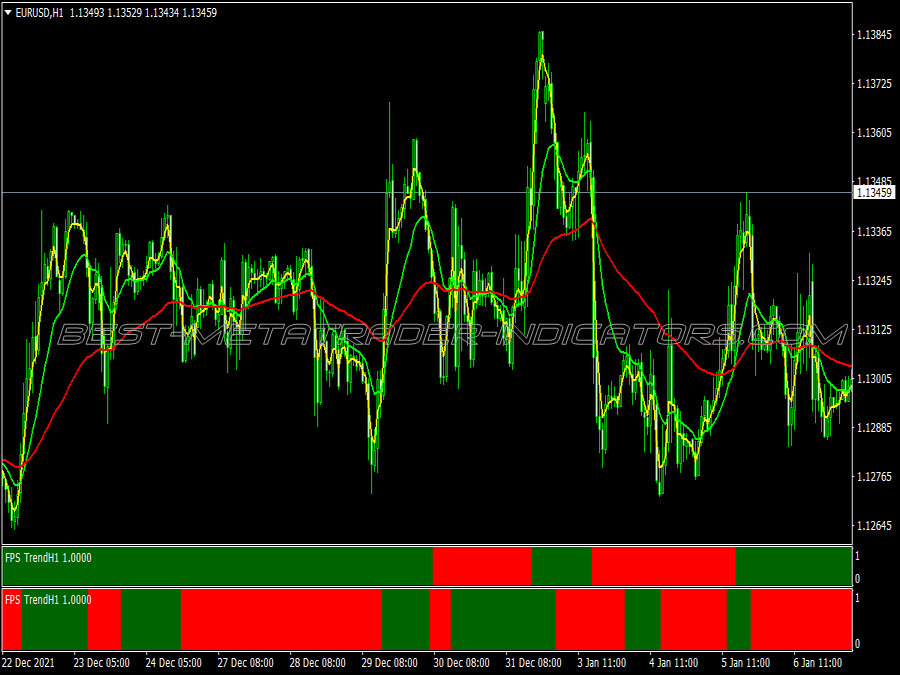Click the 3 Jan 11:00 time label
Image resolution: width=900 pixels, height=675 pixels.
click(602, 663)
